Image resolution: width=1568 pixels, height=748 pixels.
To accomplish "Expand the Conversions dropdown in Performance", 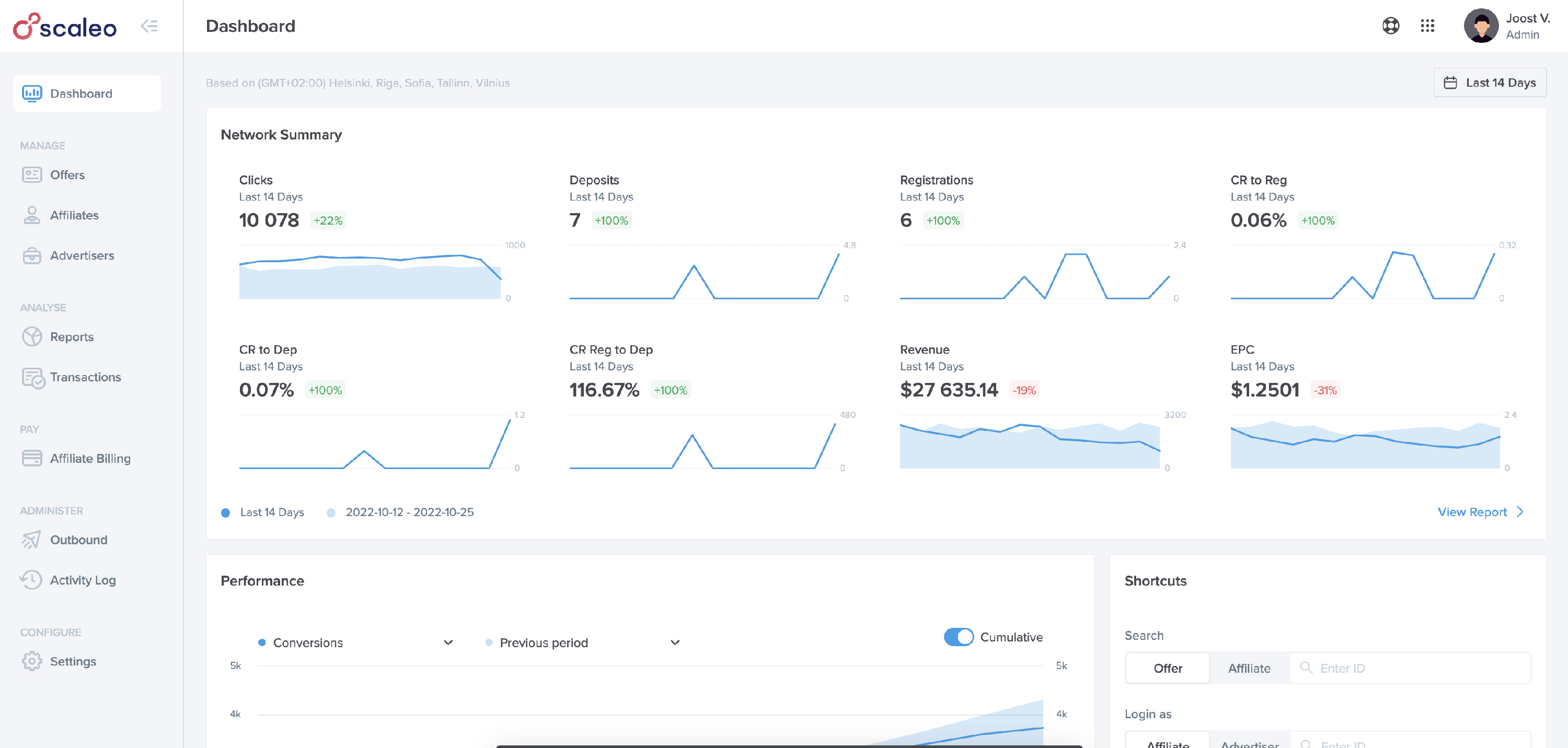I will [x=447, y=640].
